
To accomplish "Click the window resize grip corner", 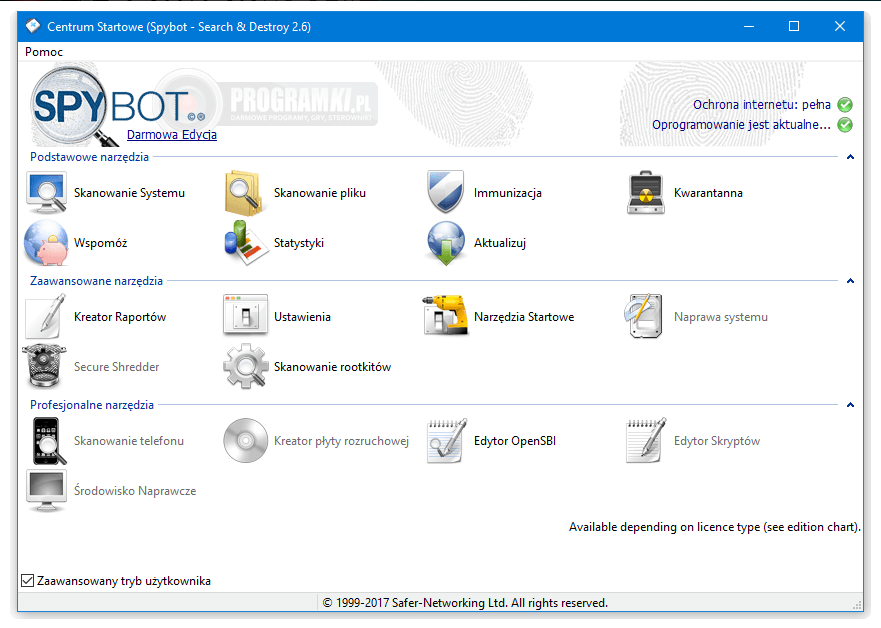I will (857, 605).
